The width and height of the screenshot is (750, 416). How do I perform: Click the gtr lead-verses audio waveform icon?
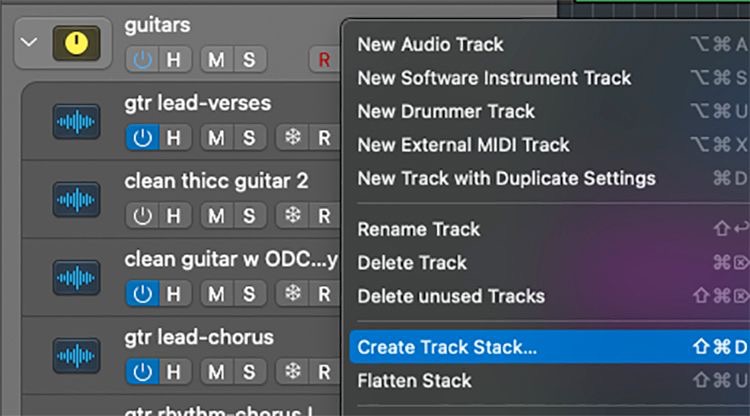pos(77,122)
